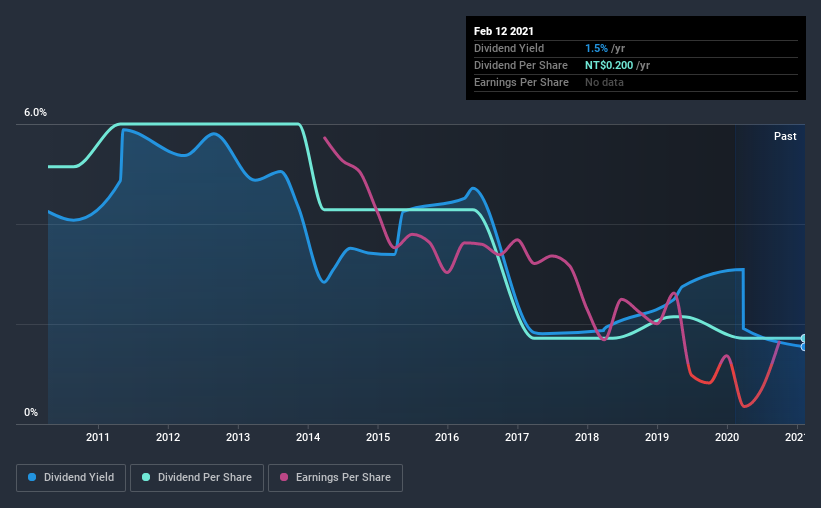Screen dimensions: 821x508
Task: Click the 1.5% dividend yield value
Action: 596,48
